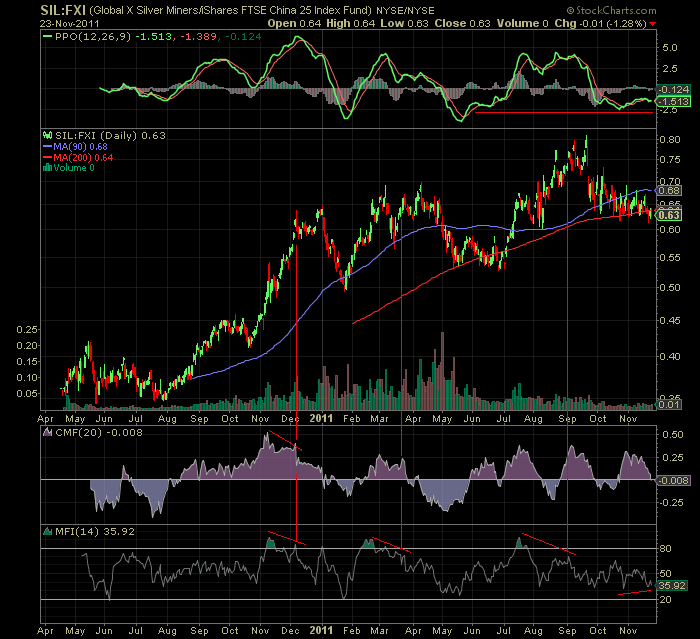The height and width of the screenshot is (639, 700).
Task: Select the High 0.64 value
Action: (350, 23)
